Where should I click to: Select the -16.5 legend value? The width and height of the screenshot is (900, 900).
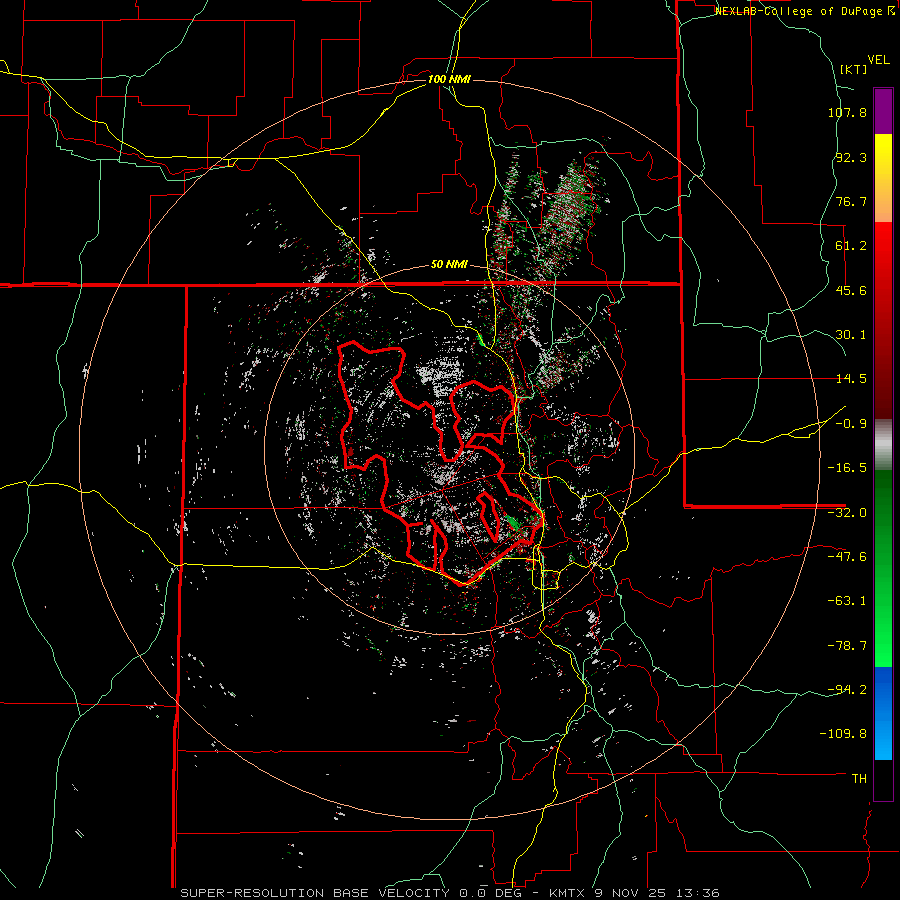click(847, 468)
